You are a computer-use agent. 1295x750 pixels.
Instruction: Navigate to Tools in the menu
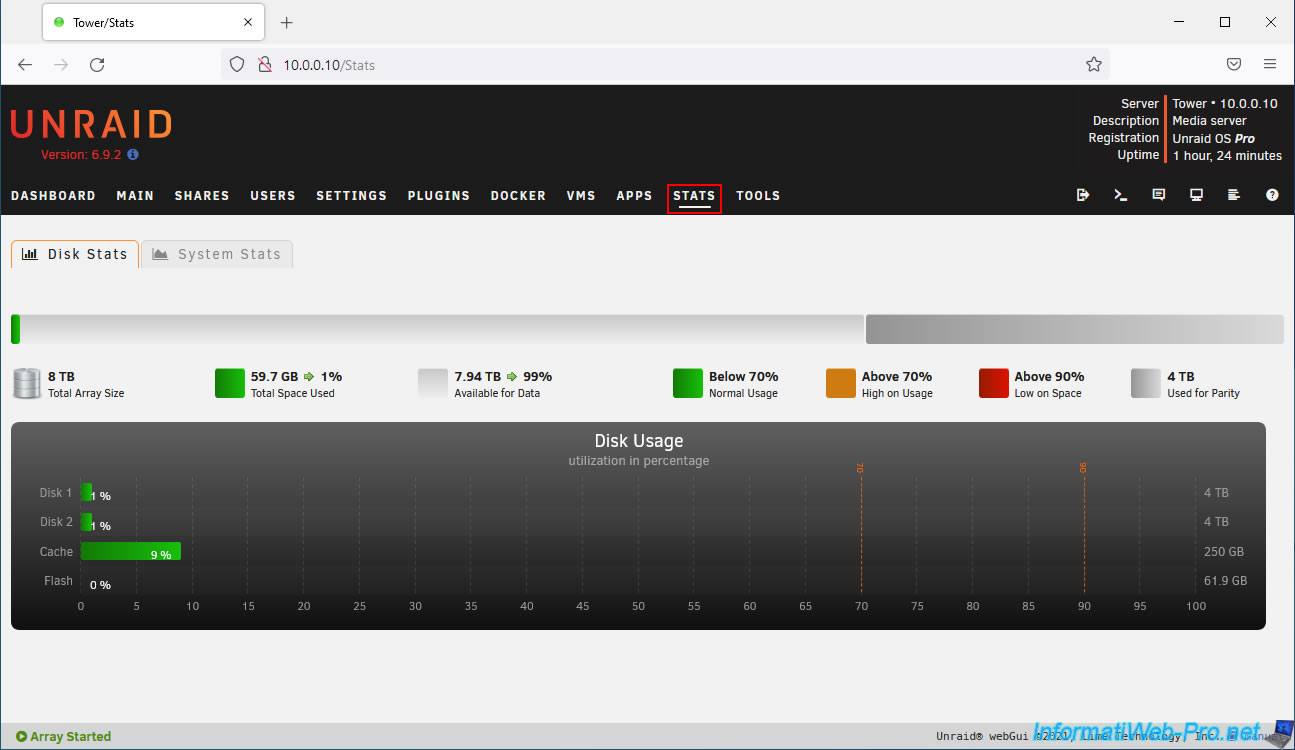(758, 196)
